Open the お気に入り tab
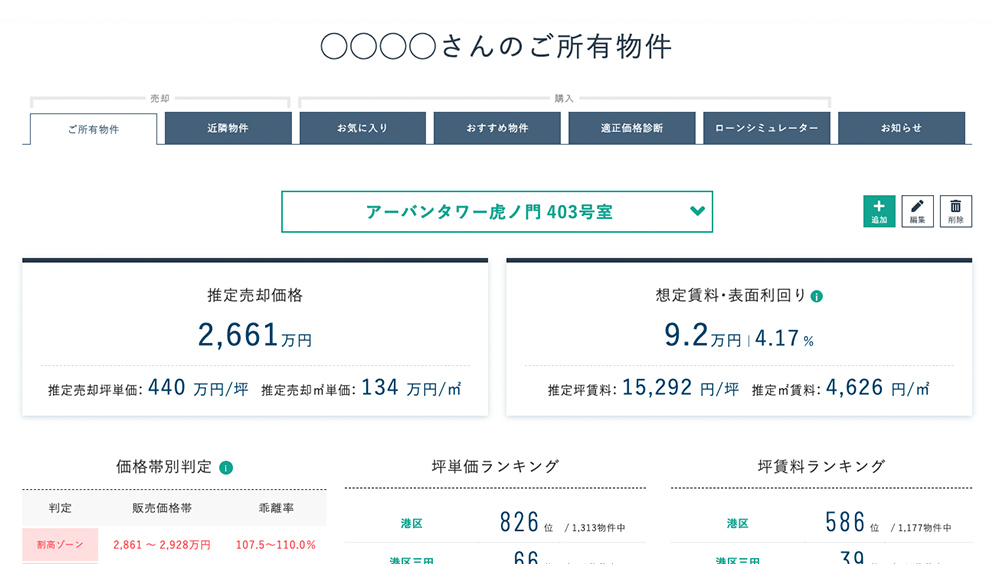This screenshot has width=994, height=564. [363, 128]
